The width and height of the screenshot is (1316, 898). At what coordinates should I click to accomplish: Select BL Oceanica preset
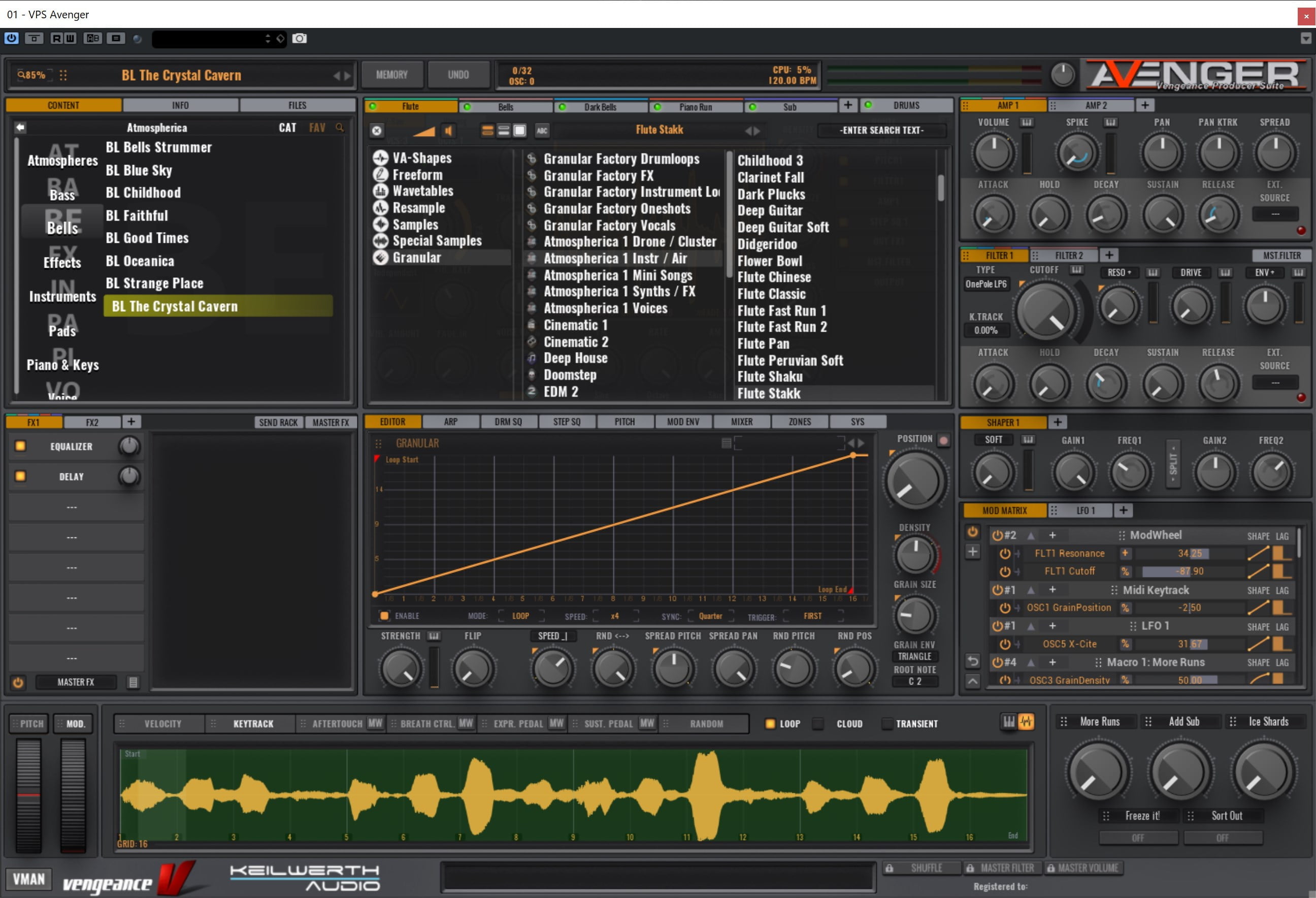pyautogui.click(x=140, y=261)
